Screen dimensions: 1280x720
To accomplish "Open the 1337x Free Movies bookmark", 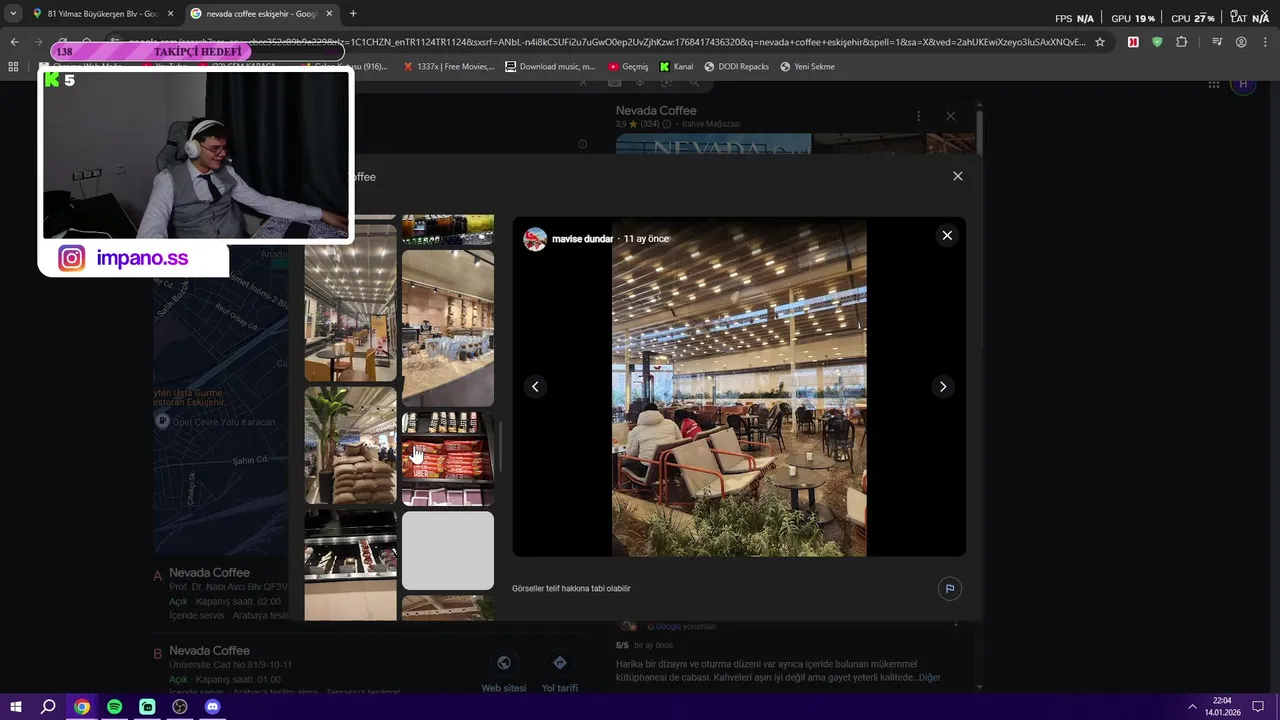I will click(448, 67).
